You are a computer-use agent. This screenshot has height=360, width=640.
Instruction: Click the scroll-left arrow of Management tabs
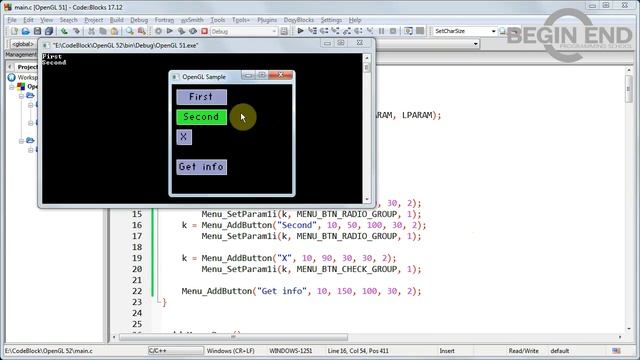tap(10, 67)
